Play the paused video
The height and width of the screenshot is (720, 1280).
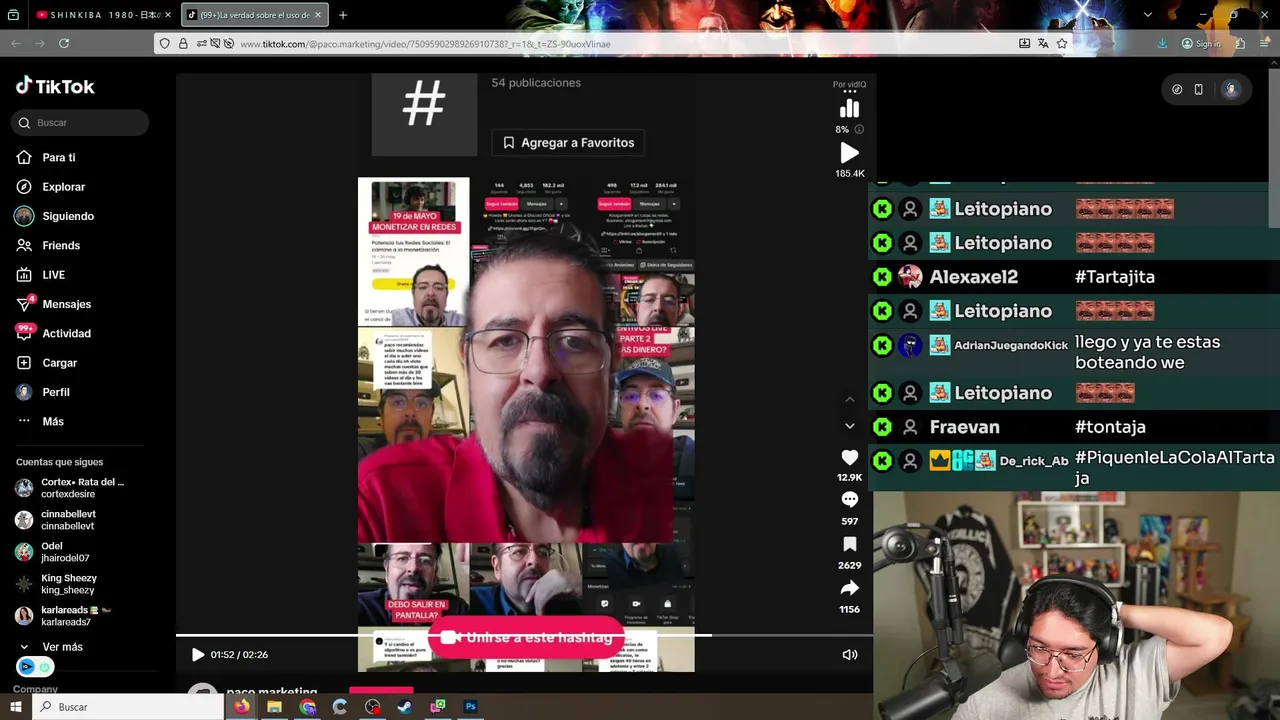click(x=197, y=655)
